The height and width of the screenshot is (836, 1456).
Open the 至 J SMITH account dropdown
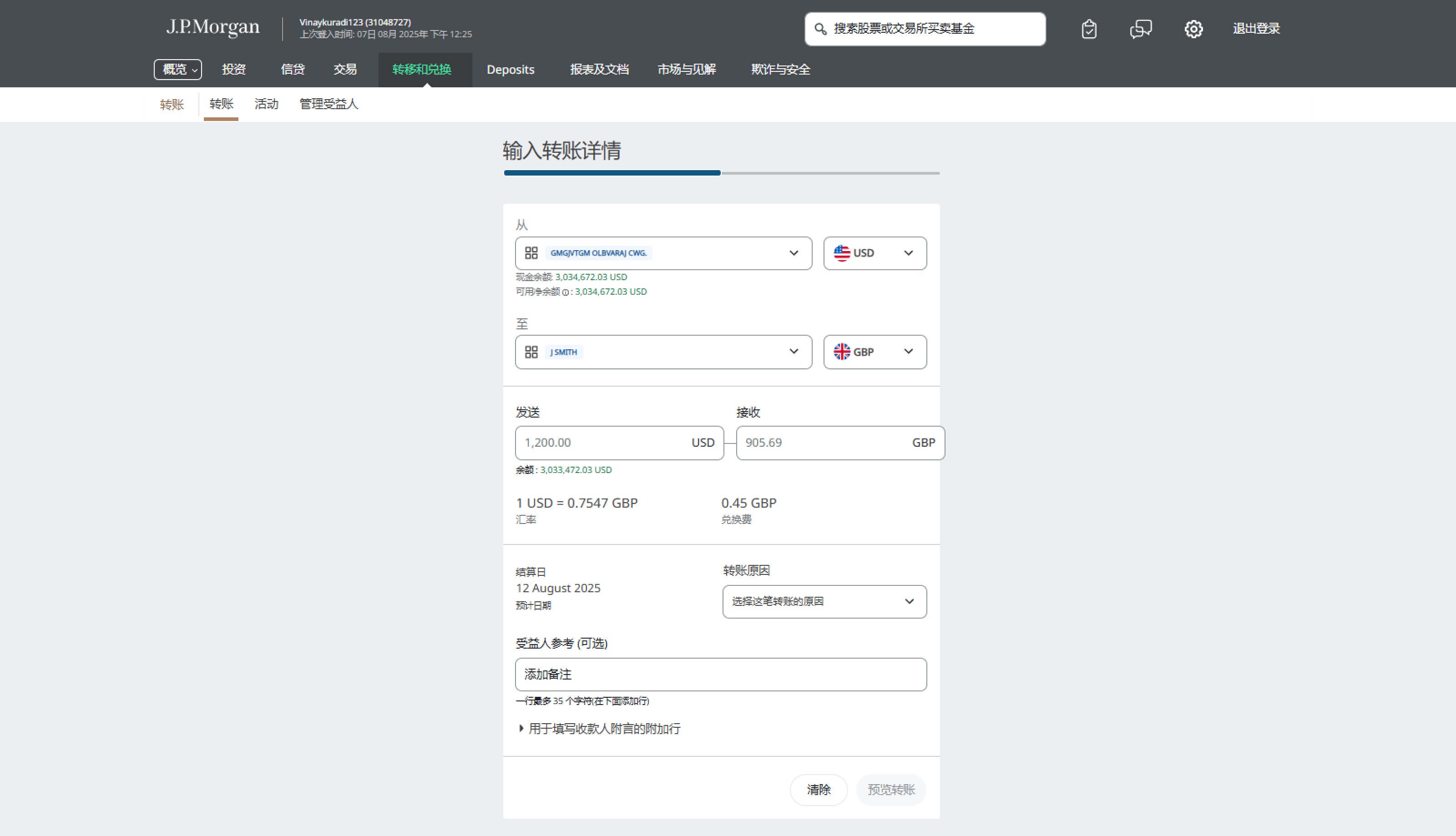click(663, 352)
